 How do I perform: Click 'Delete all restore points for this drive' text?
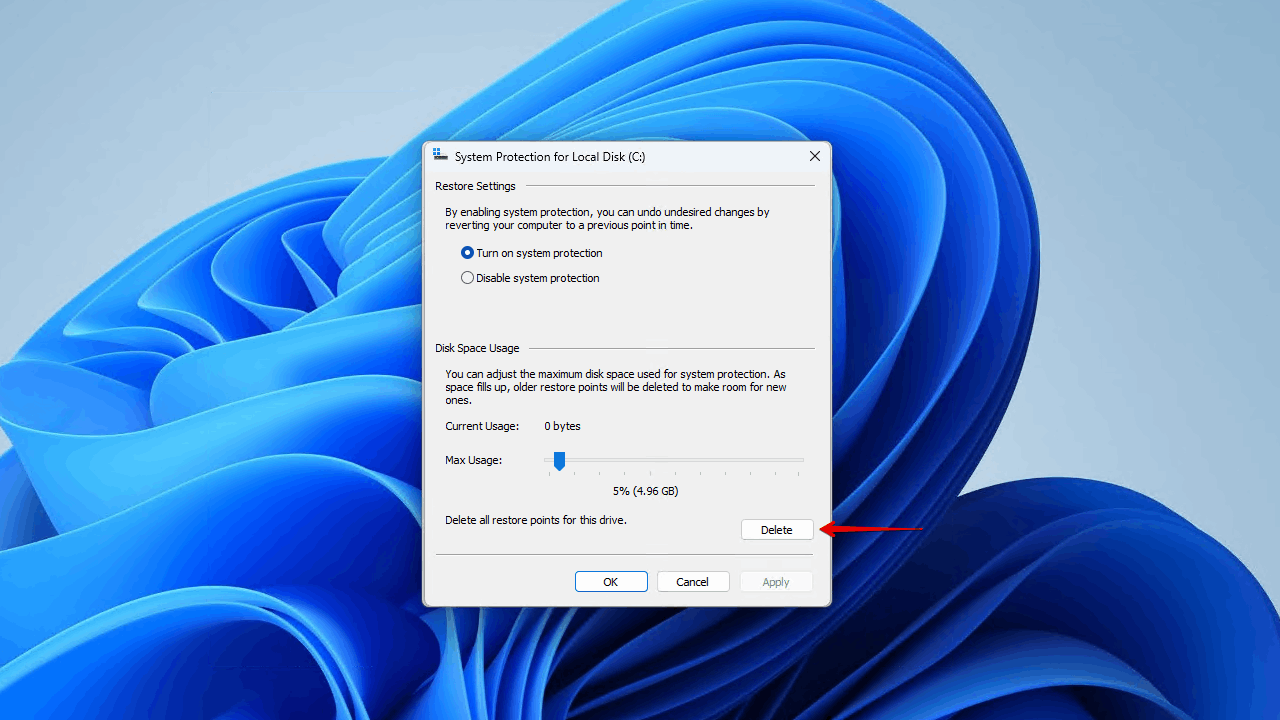point(536,520)
